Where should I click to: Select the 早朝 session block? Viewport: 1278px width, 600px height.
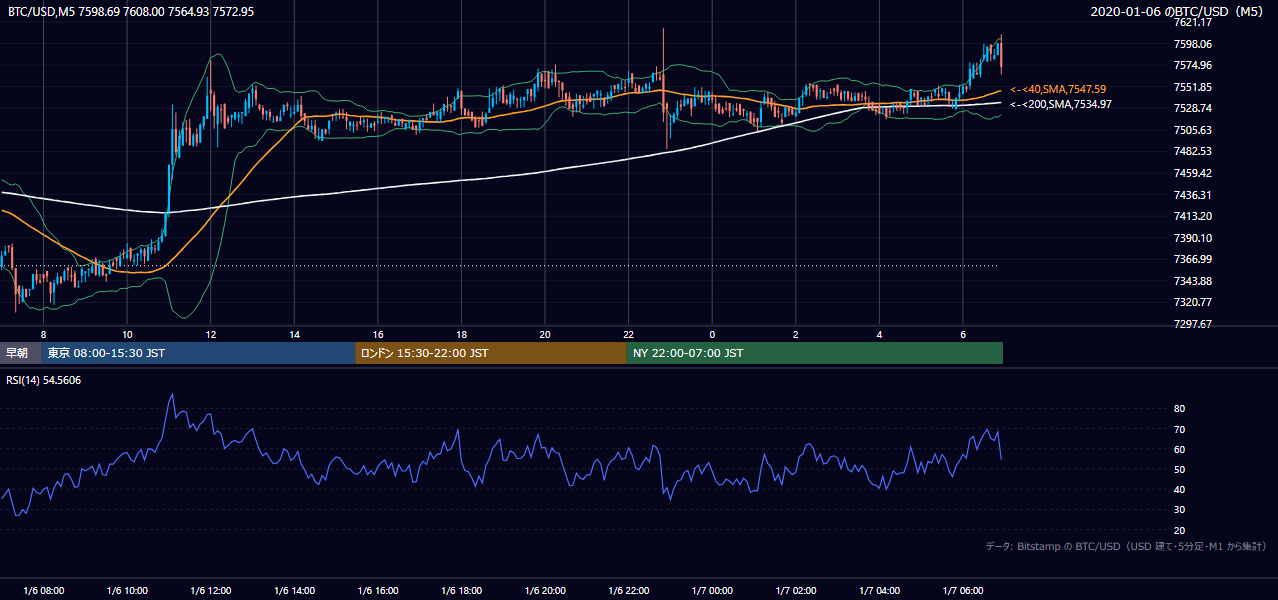pyautogui.click(x=20, y=353)
